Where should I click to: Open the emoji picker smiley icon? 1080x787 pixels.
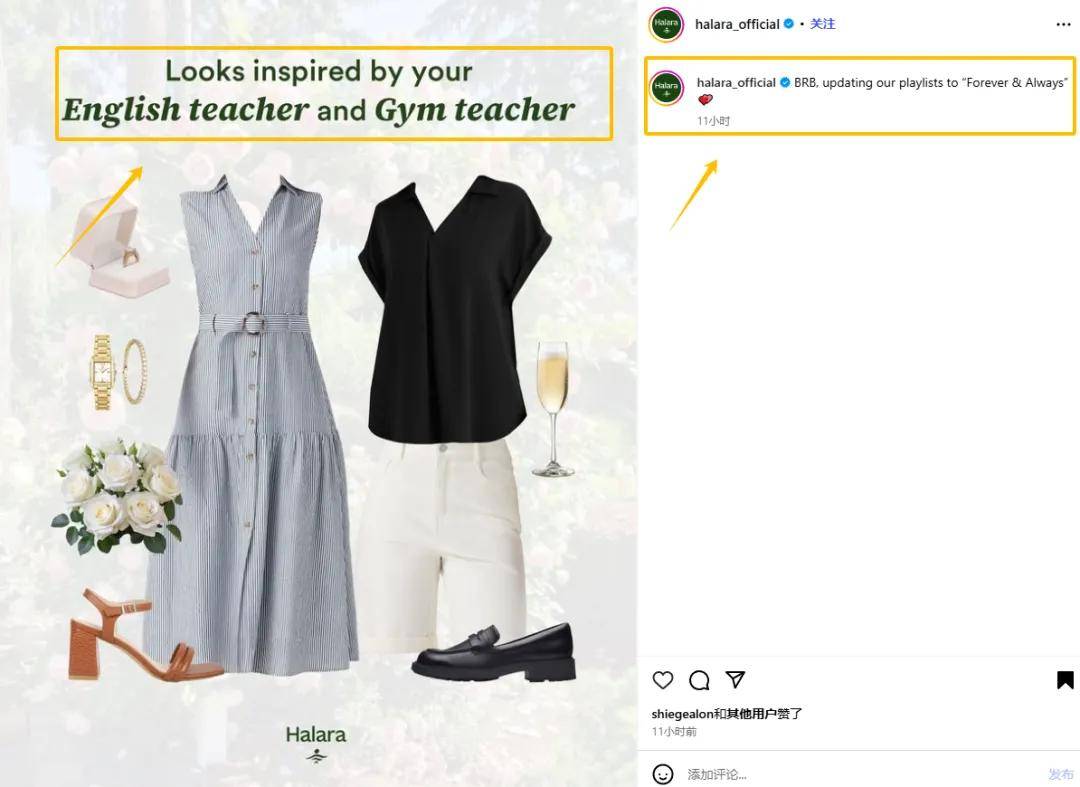coord(663,774)
